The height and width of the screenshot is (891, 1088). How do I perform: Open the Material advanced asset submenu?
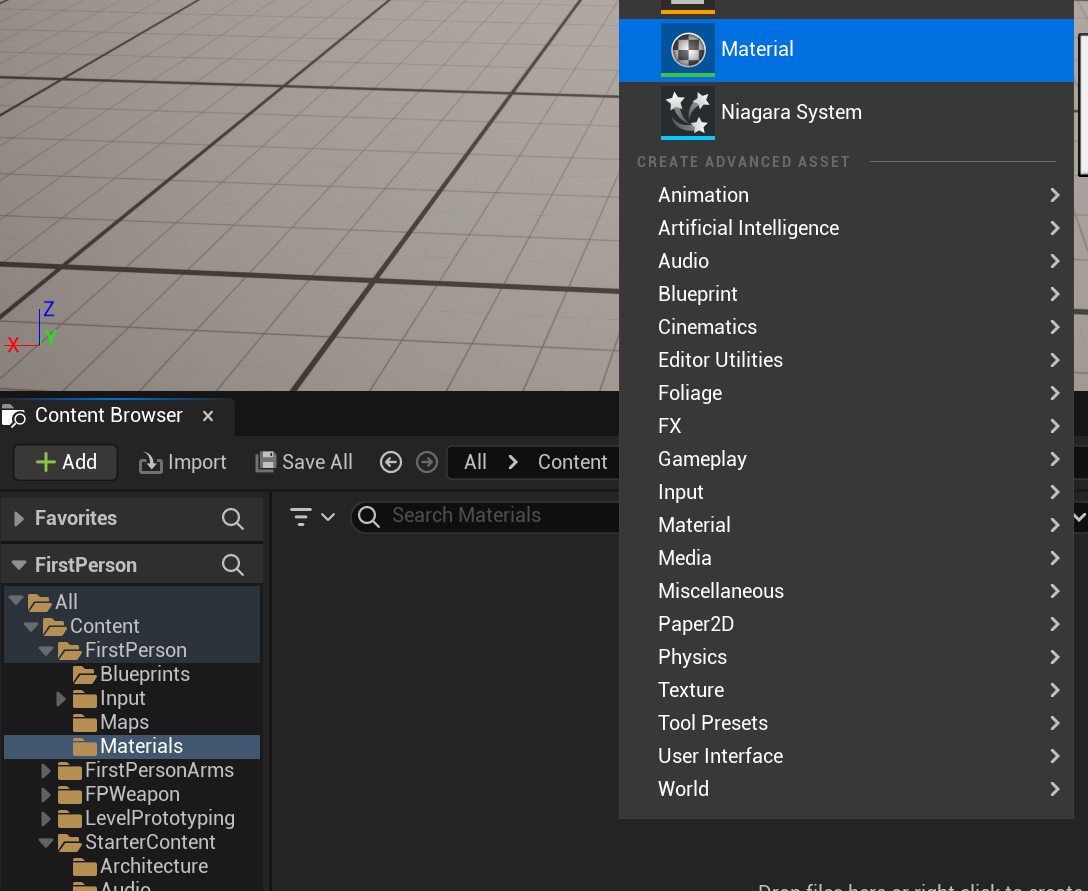[846, 525]
